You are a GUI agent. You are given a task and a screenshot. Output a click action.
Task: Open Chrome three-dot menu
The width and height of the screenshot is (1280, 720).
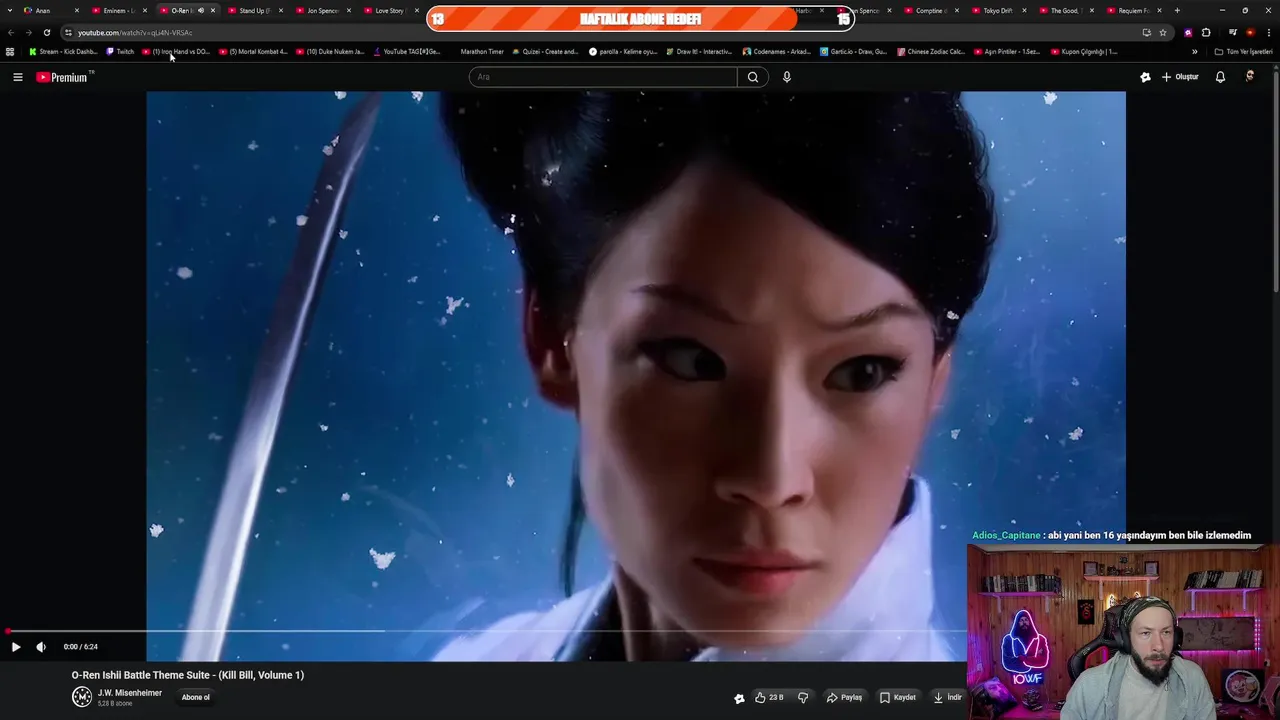[1269, 32]
